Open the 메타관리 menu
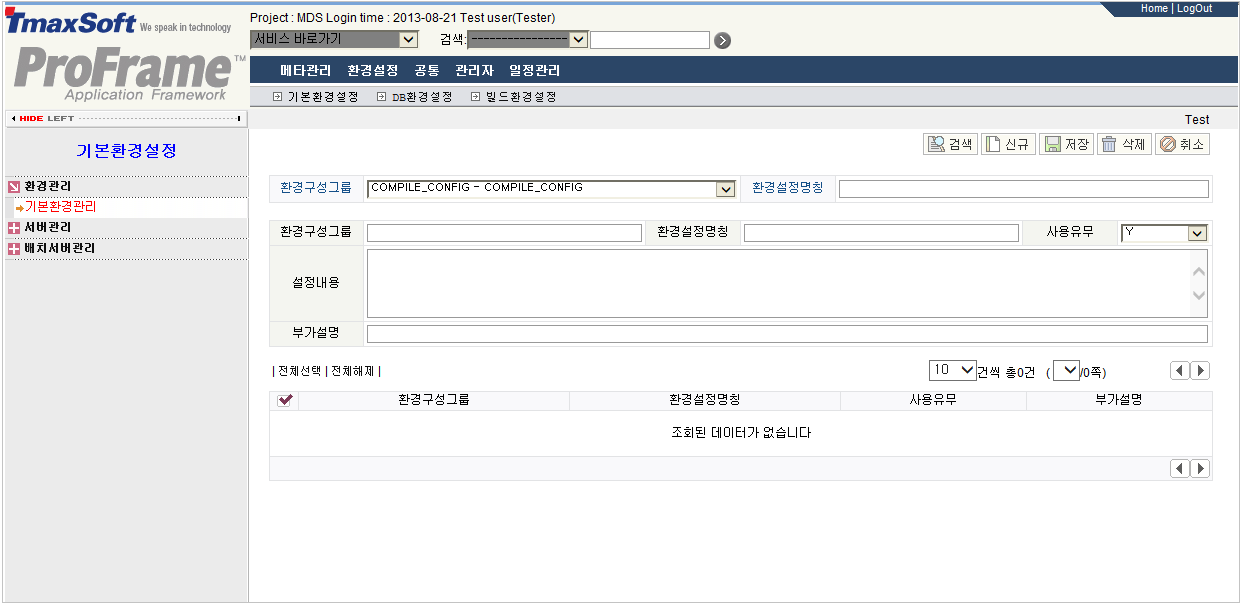The height and width of the screenshot is (605, 1242). [305, 71]
